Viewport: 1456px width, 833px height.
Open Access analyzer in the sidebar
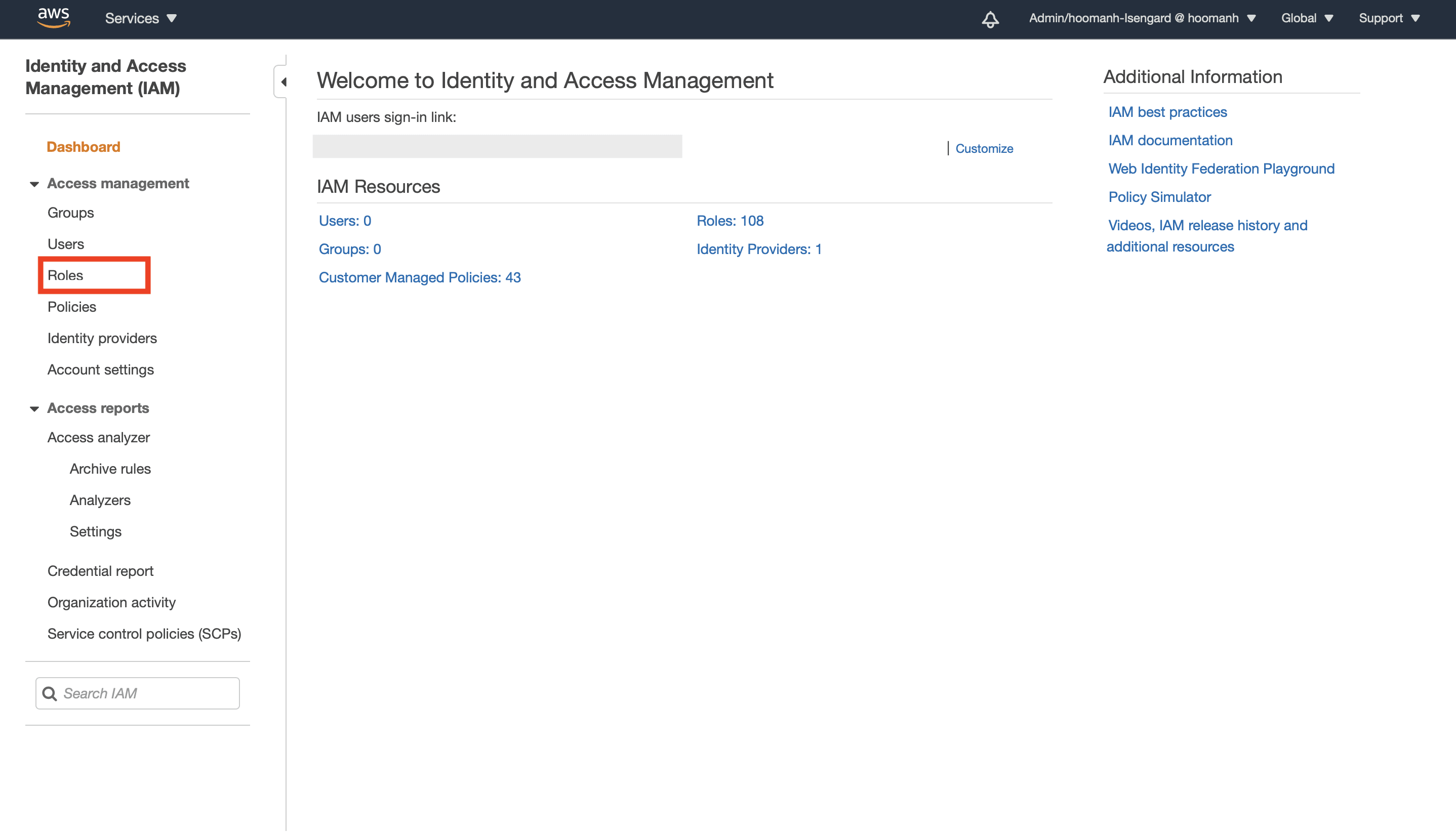[98, 438]
